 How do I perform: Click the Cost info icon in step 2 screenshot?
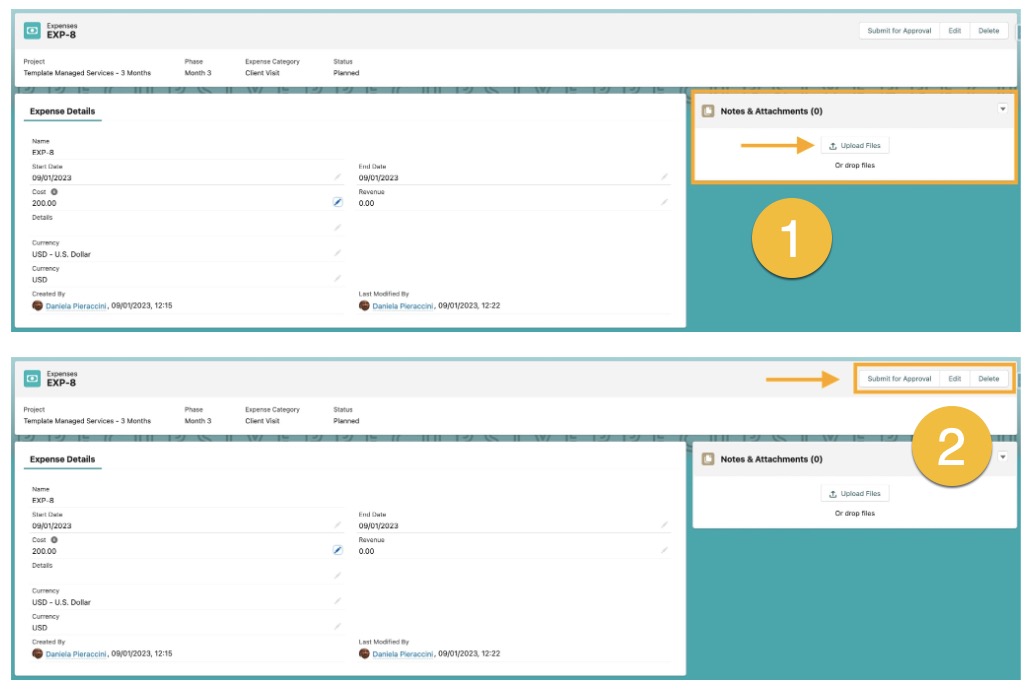click(54, 539)
